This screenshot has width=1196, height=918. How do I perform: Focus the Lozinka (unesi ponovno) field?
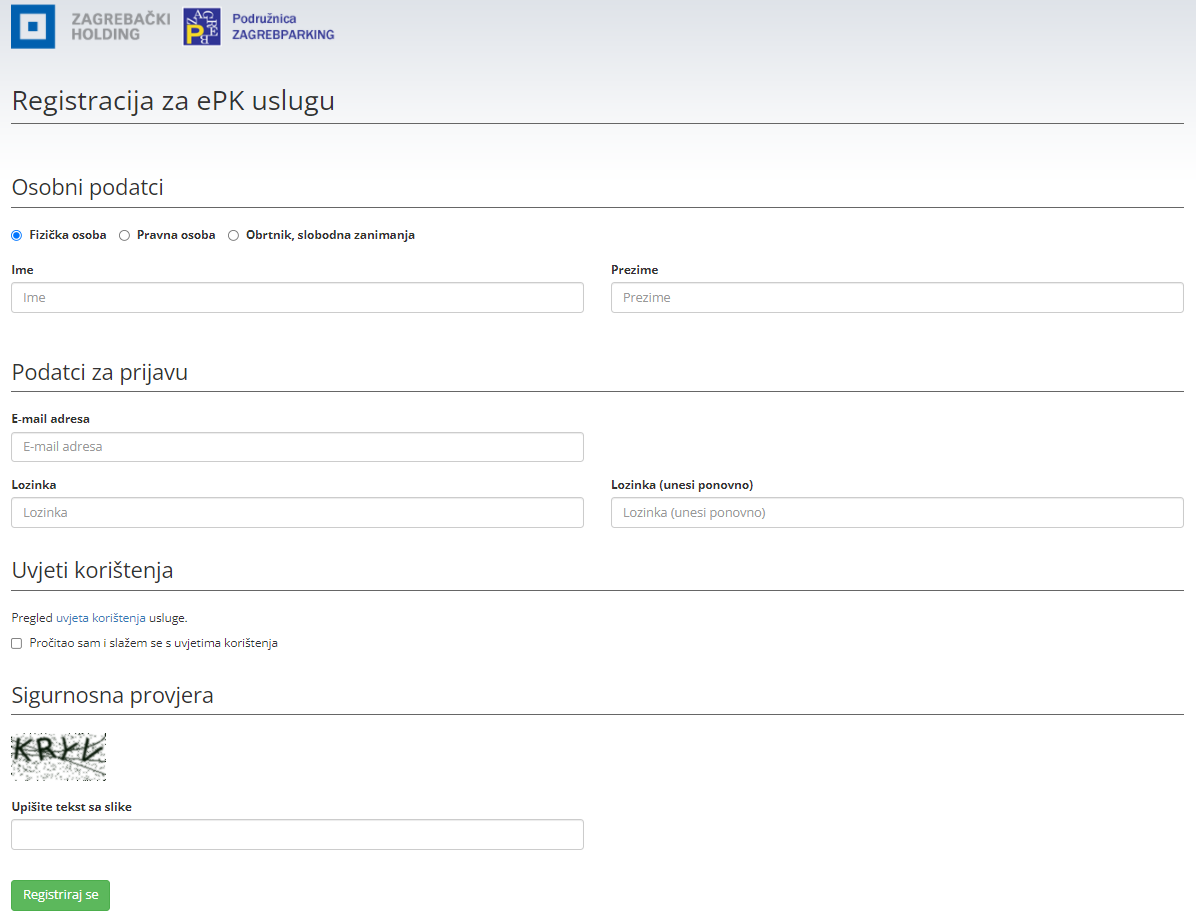(897, 512)
